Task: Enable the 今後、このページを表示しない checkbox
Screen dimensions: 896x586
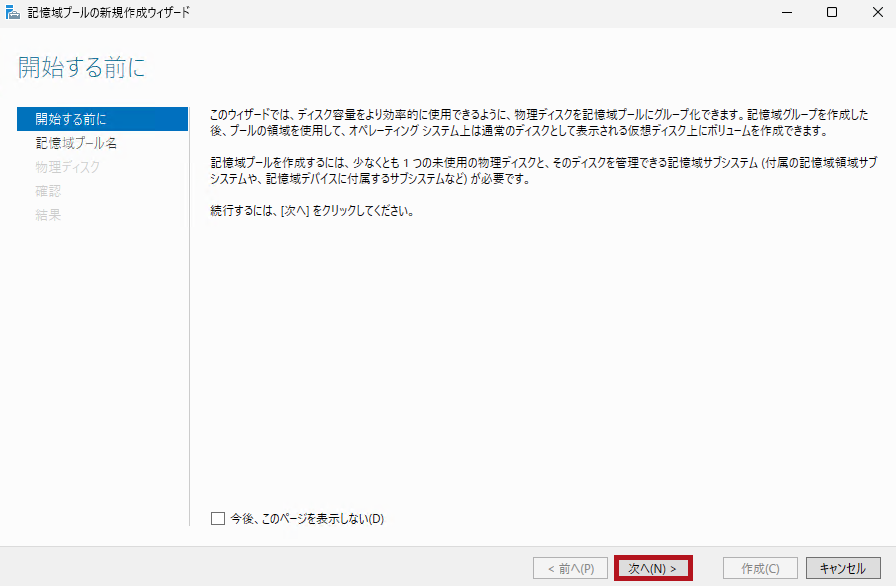Action: pyautogui.click(x=218, y=518)
